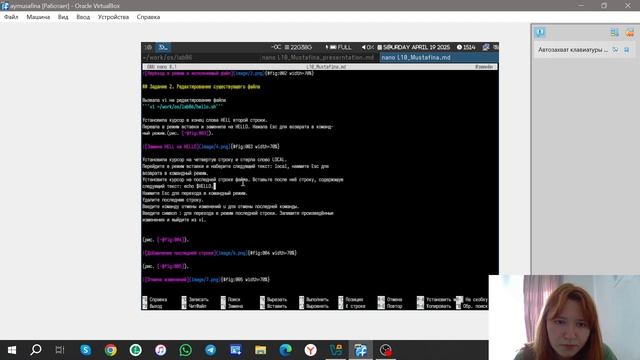Click the ЧитФайл shortcut in the nano footer
Image resolution: width=640 pixels, height=360 pixels.
(x=194, y=306)
